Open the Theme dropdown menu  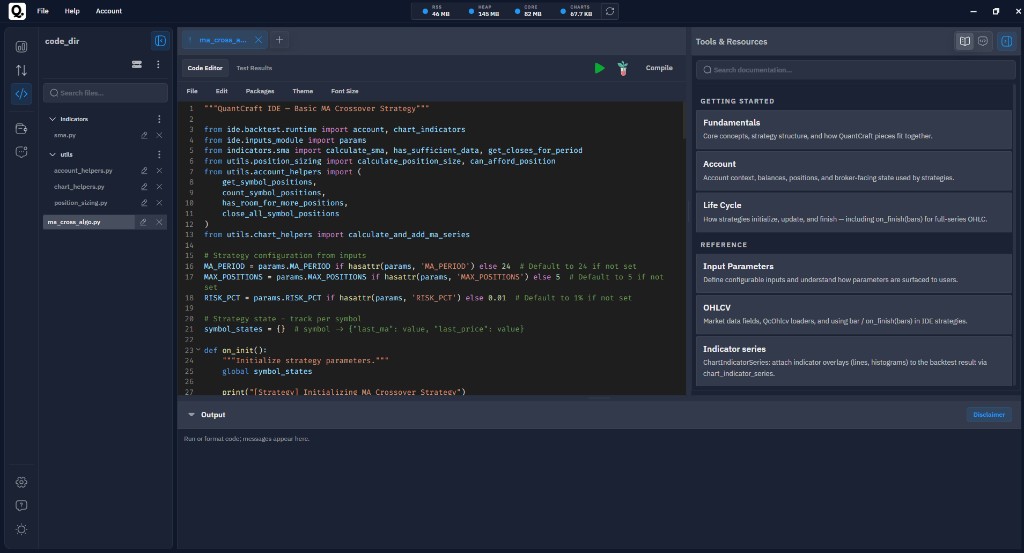302,91
